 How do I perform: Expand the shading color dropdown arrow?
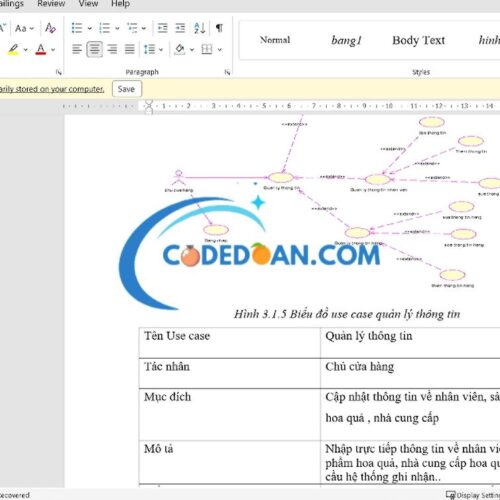point(192,50)
